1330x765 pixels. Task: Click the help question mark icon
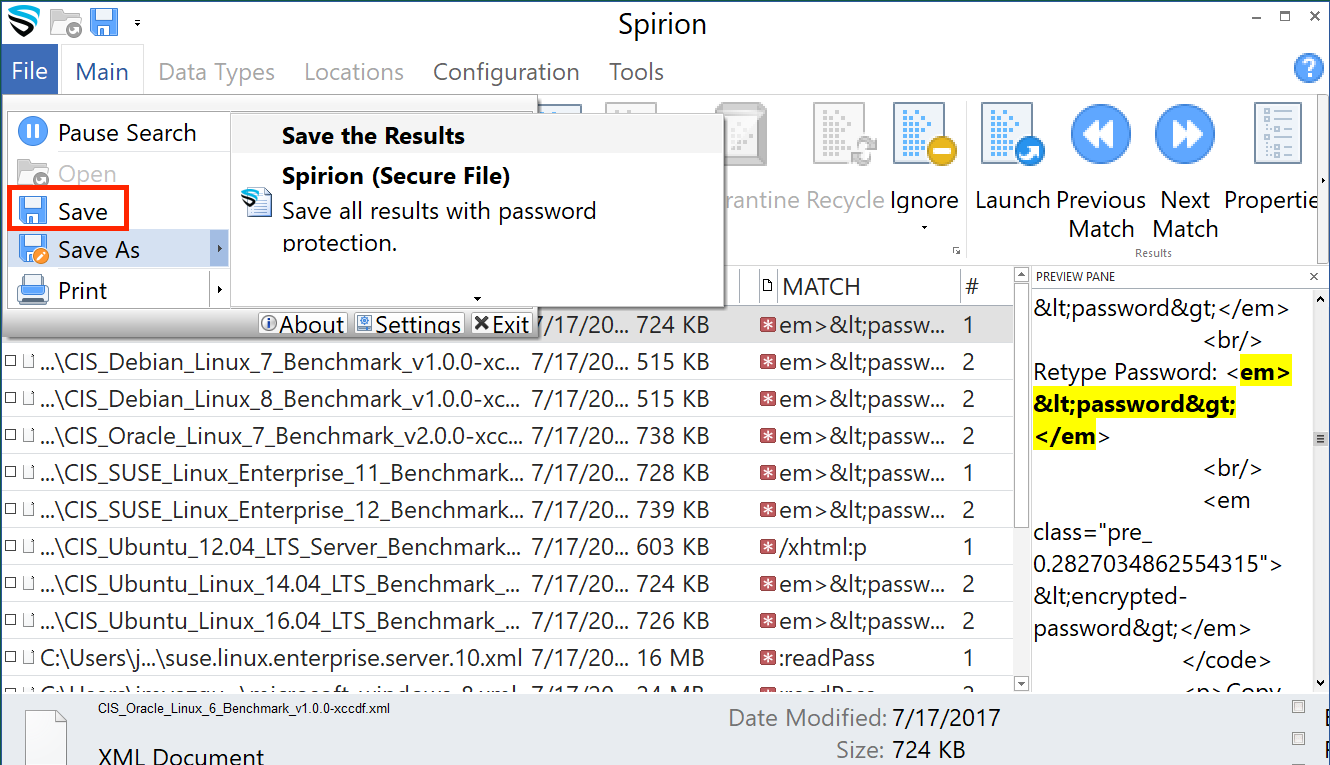pos(1308,68)
